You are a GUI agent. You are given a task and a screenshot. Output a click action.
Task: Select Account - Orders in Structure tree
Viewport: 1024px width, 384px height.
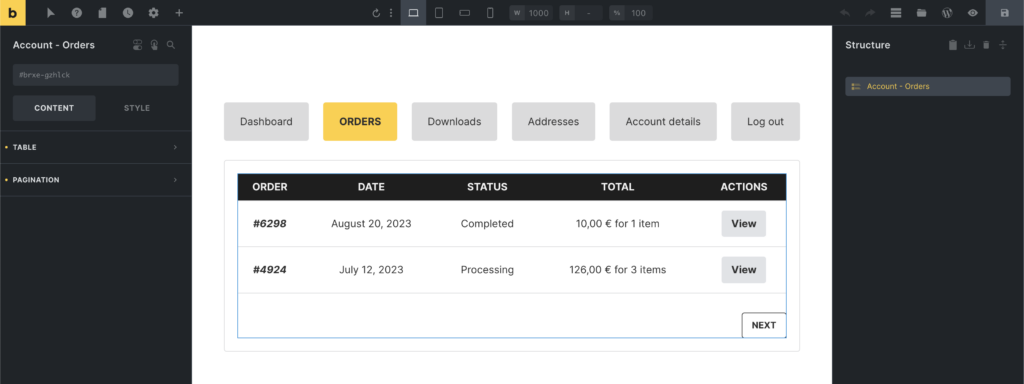[x=927, y=87]
